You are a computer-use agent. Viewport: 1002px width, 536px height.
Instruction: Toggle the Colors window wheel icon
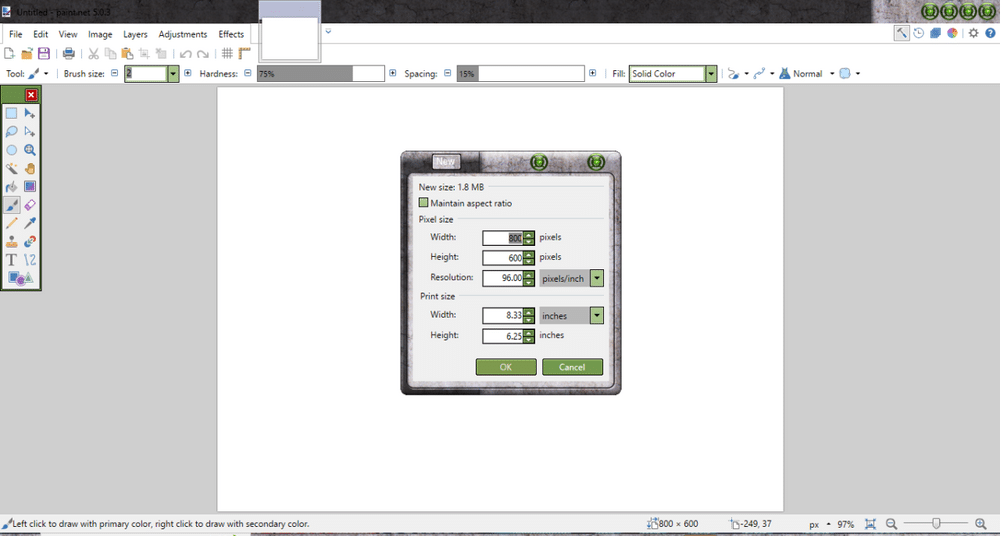pyautogui.click(x=952, y=33)
